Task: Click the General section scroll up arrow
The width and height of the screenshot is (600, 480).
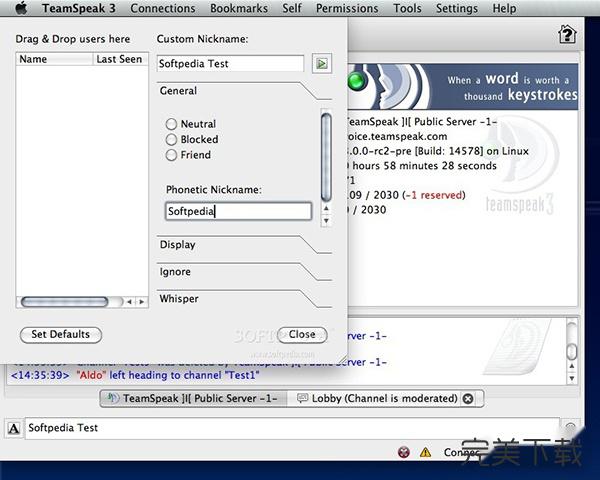Action: tap(326, 209)
